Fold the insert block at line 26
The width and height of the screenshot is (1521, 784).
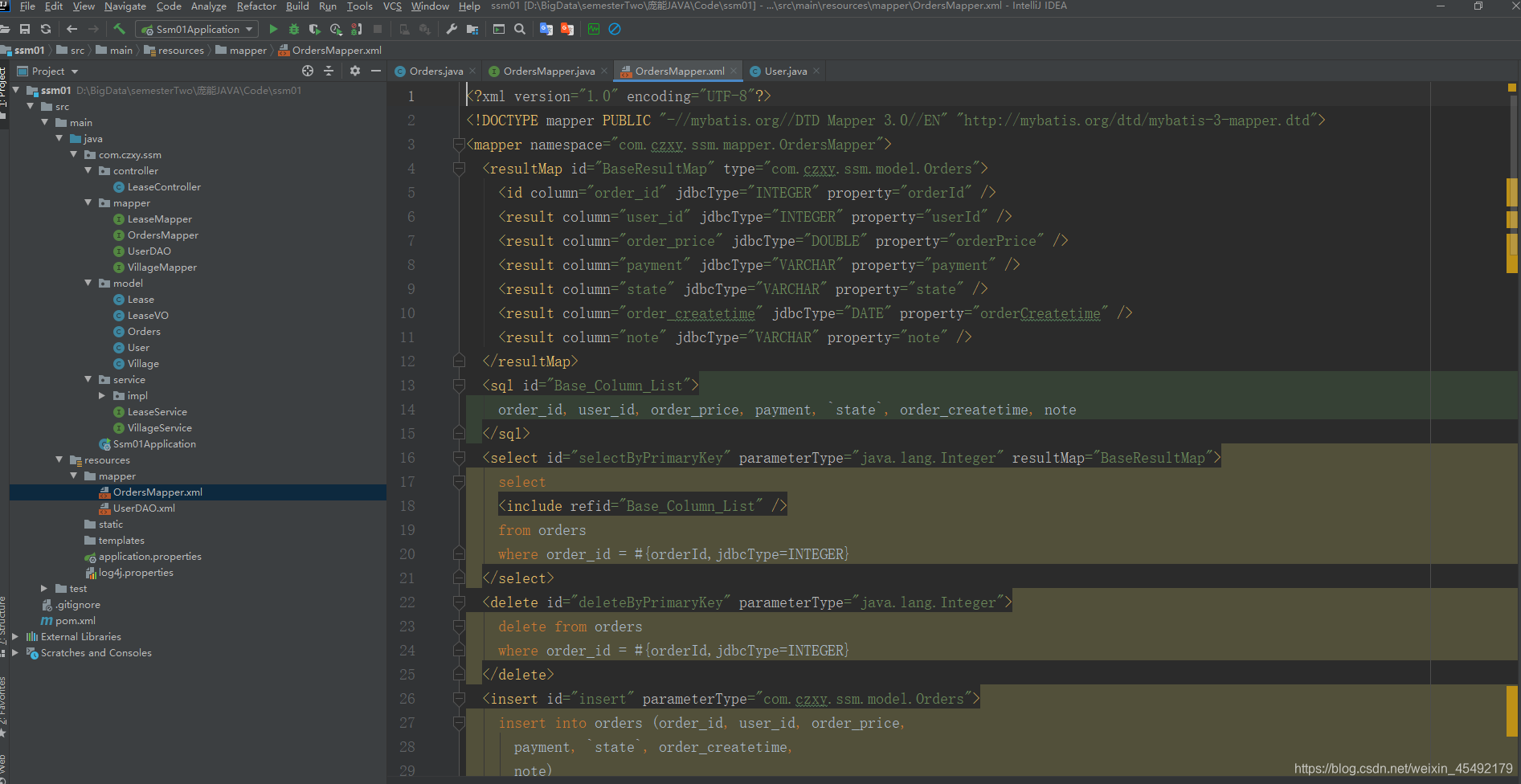coord(459,699)
